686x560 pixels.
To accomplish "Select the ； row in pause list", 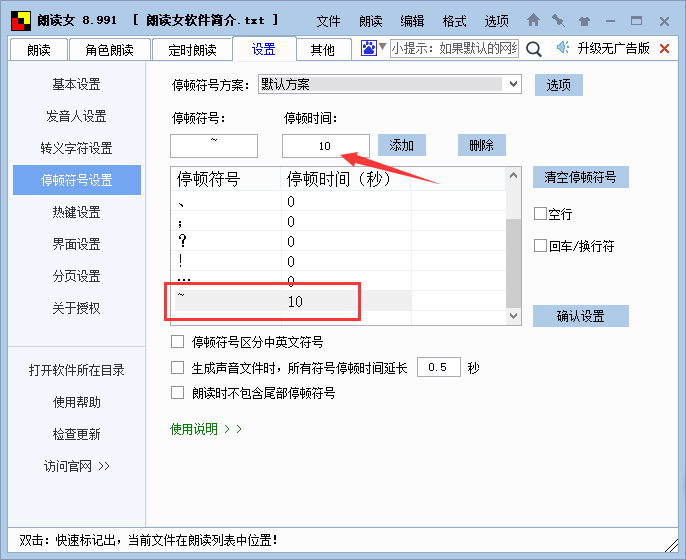I will click(291, 221).
